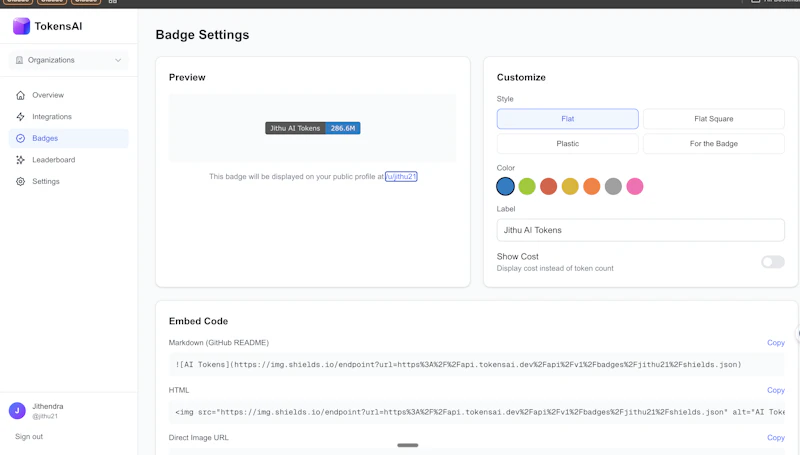Click Sign out

tap(29, 437)
